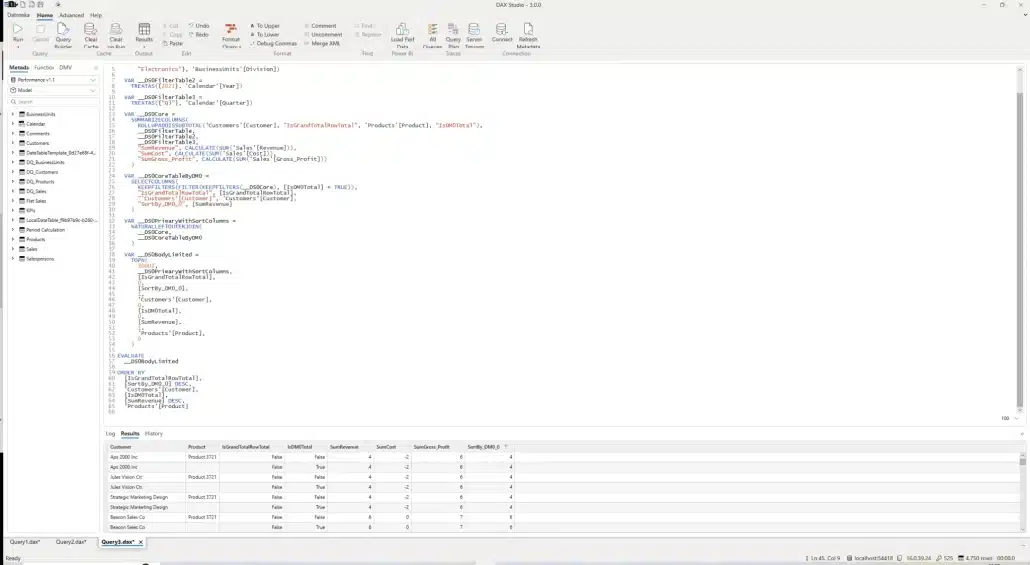Click the metadata Search field
Viewport: 1030px width, 565px height.
click(x=52, y=102)
